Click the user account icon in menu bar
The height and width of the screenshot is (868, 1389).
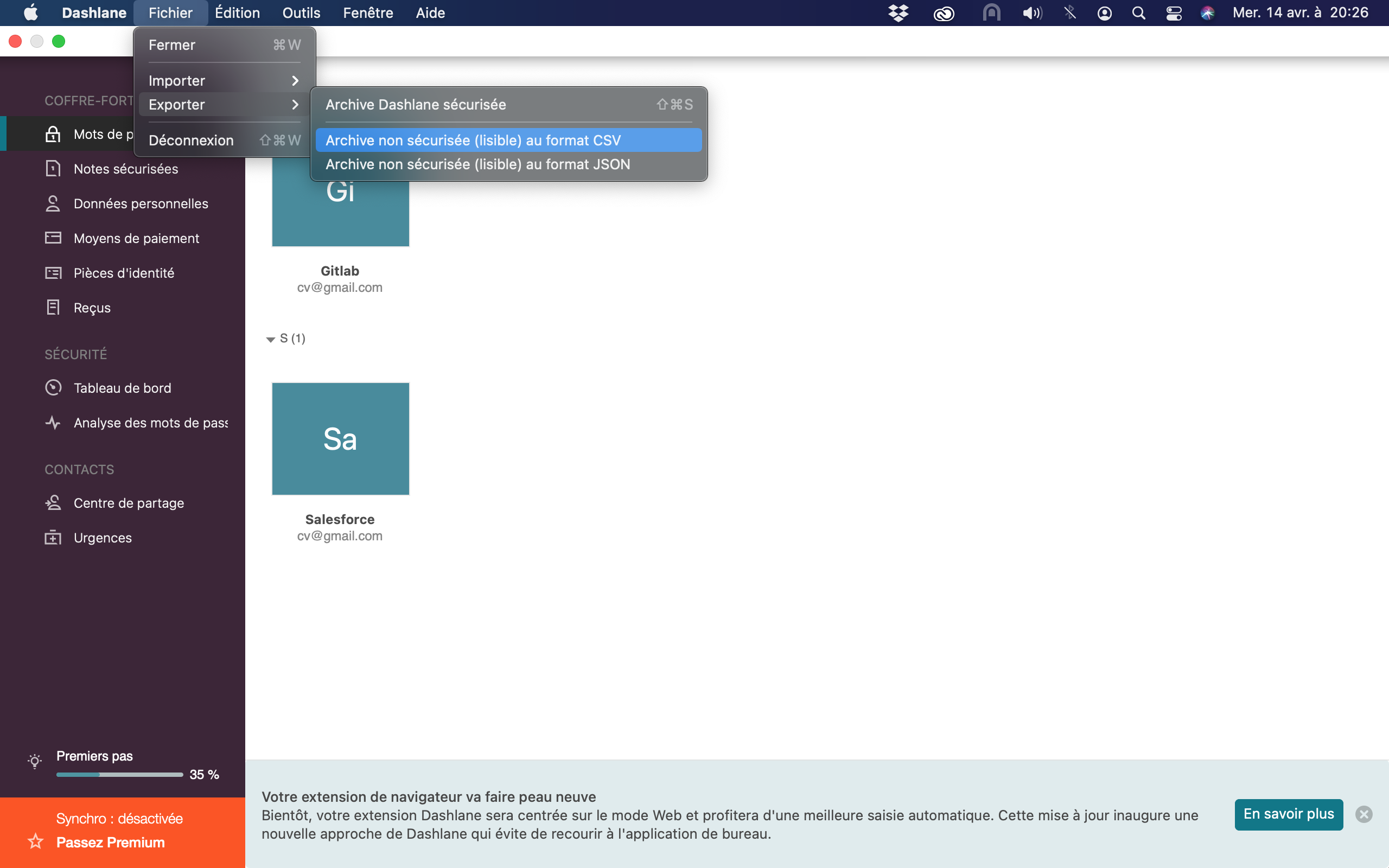click(x=1104, y=12)
